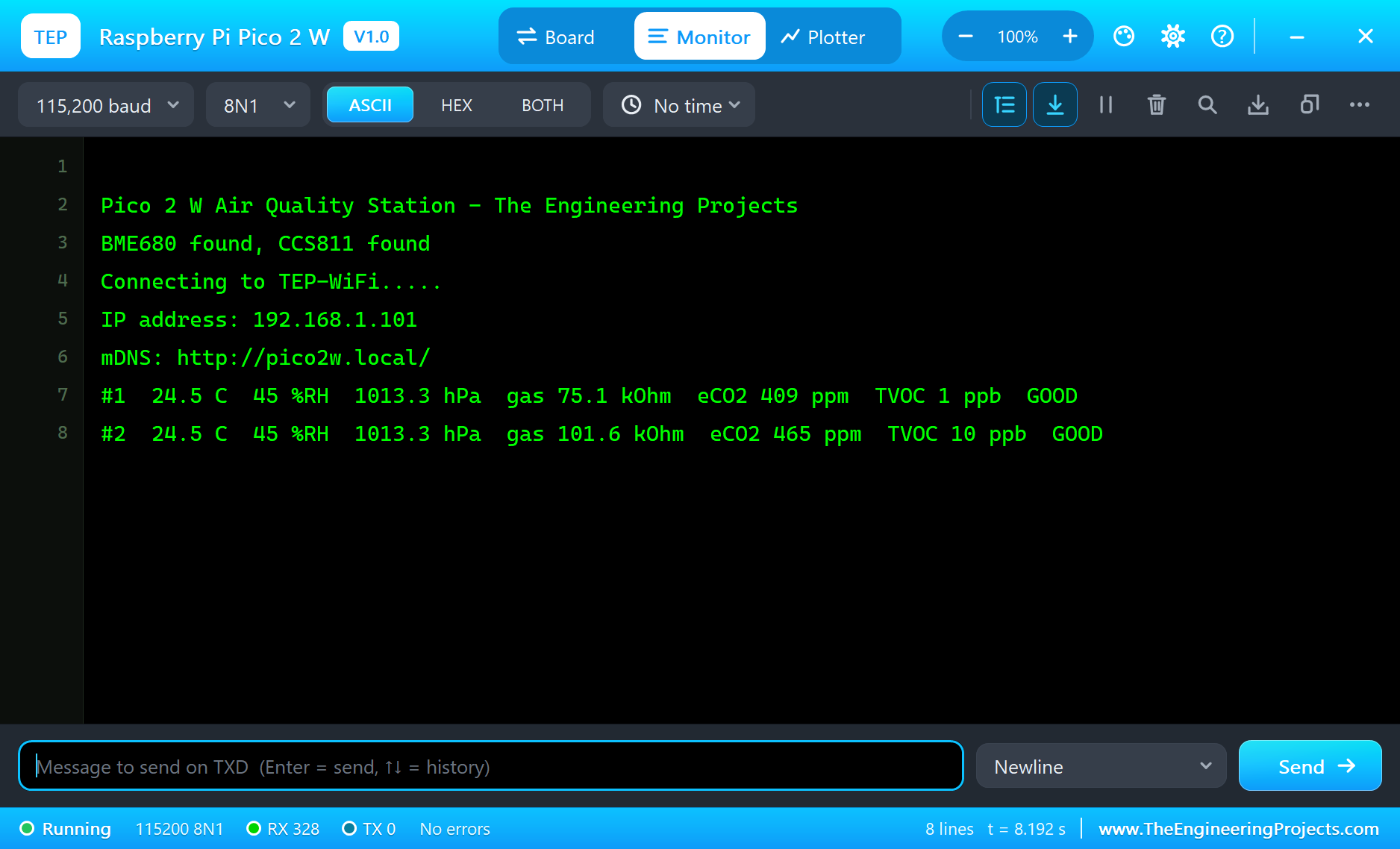1400x849 pixels.
Task: Click the BME680 found, CCS811 found line
Action: point(266,244)
